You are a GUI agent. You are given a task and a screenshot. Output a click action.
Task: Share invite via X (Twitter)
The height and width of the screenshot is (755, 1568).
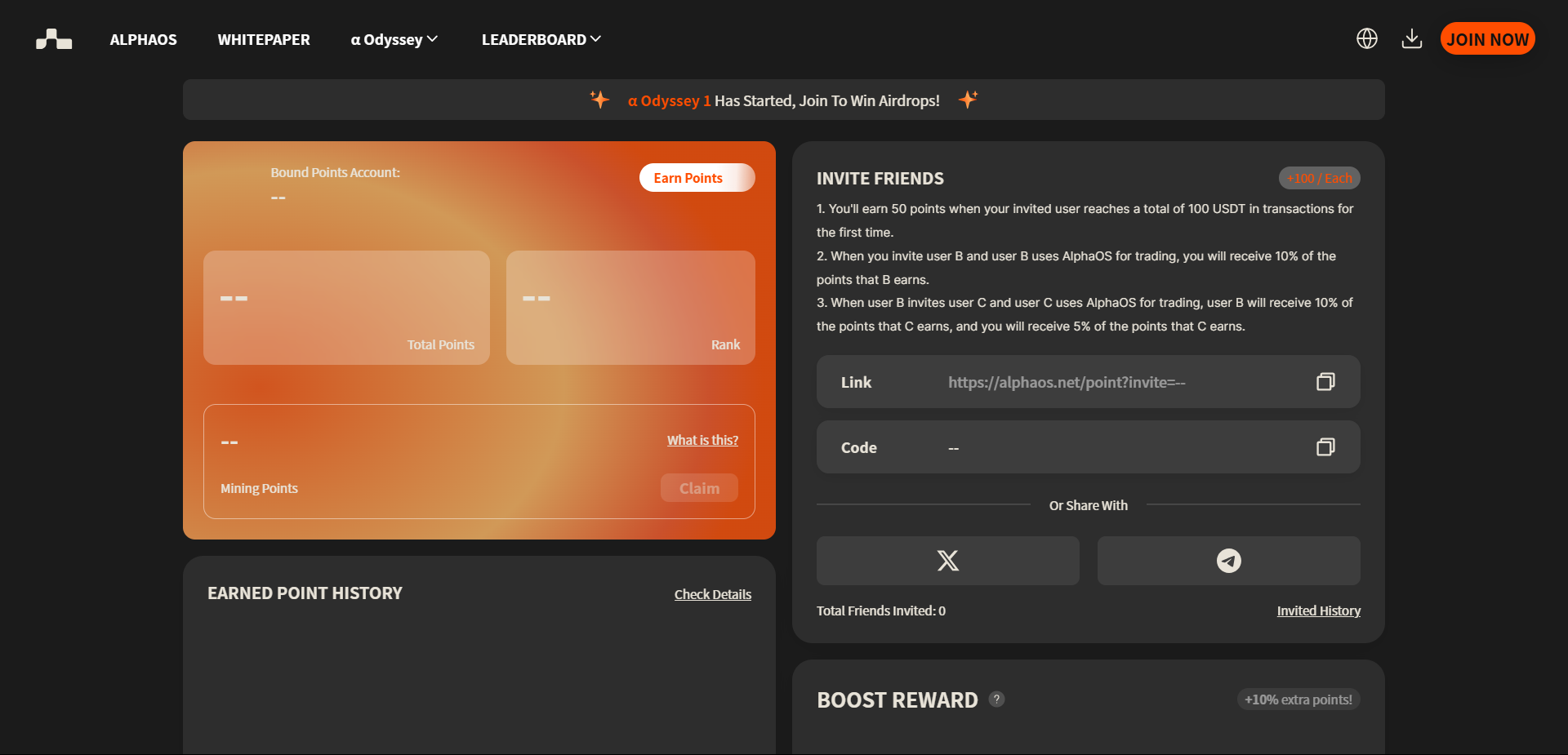(947, 561)
